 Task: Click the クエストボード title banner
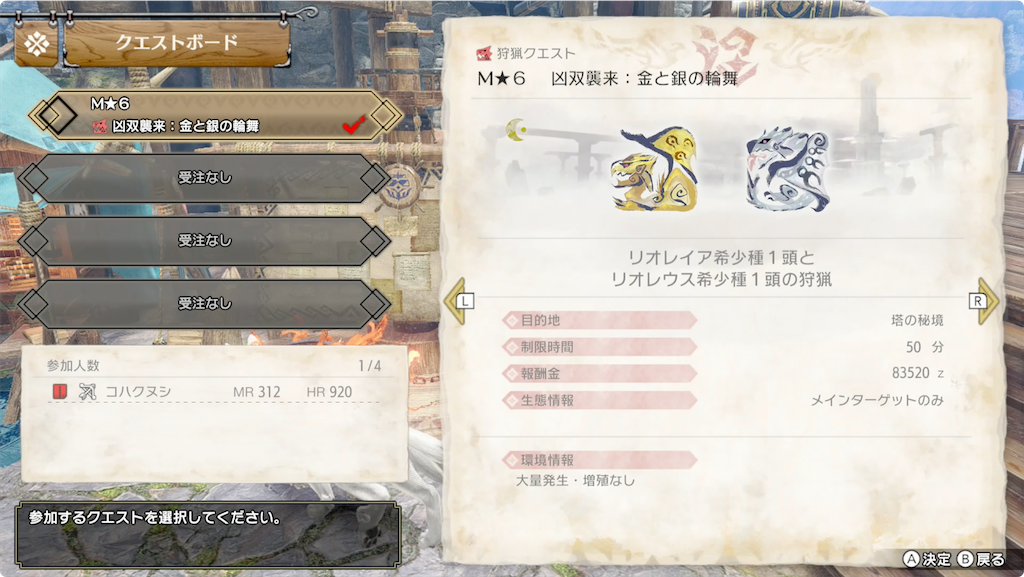pyautogui.click(x=176, y=43)
